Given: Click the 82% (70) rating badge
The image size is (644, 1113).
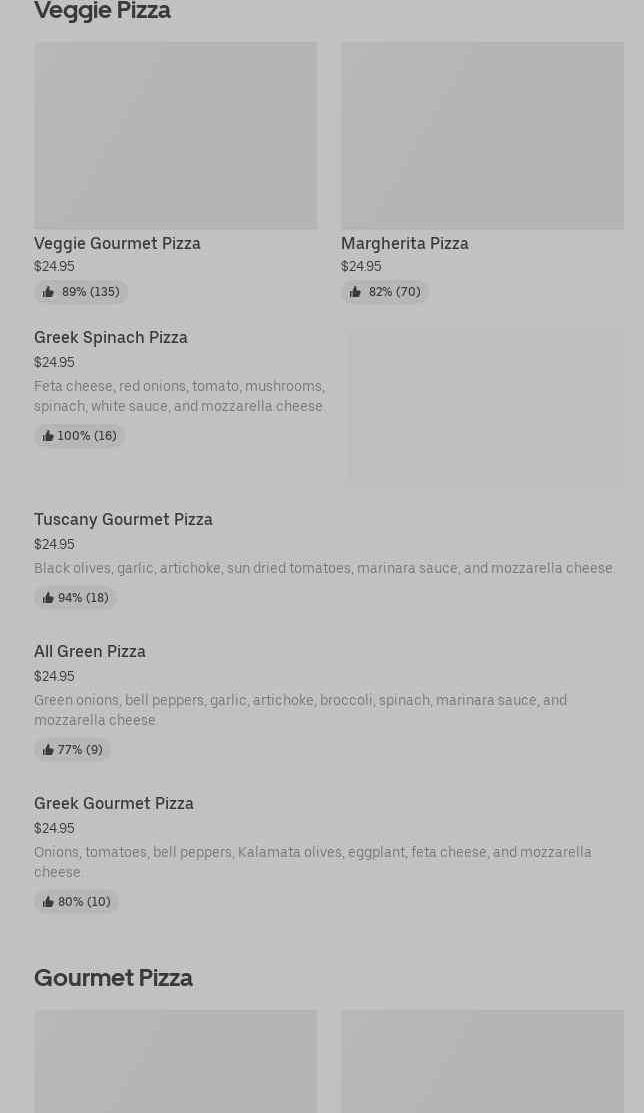Looking at the screenshot, I should coord(384,292).
